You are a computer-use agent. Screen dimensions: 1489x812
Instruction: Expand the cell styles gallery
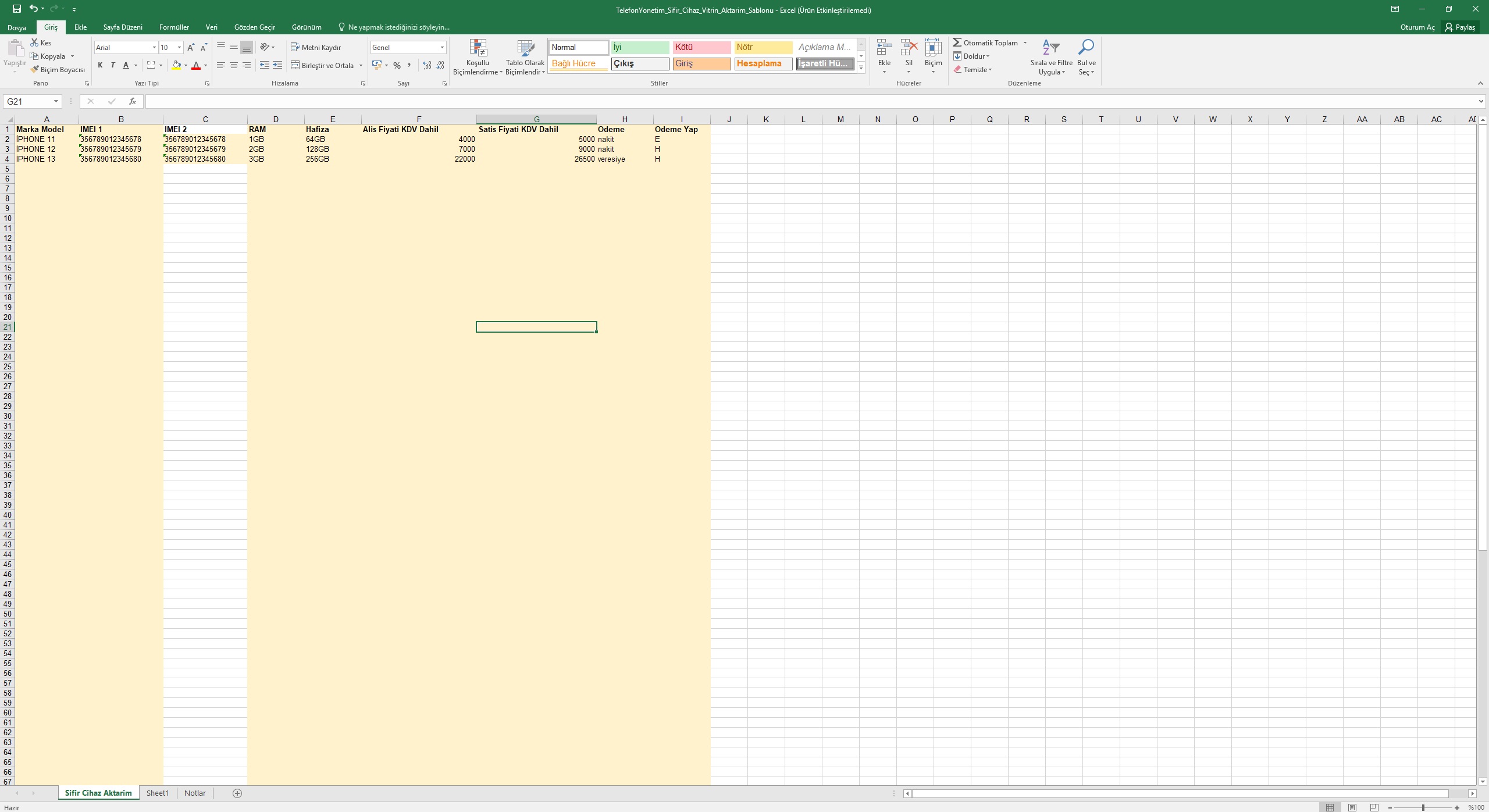pyautogui.click(x=861, y=67)
